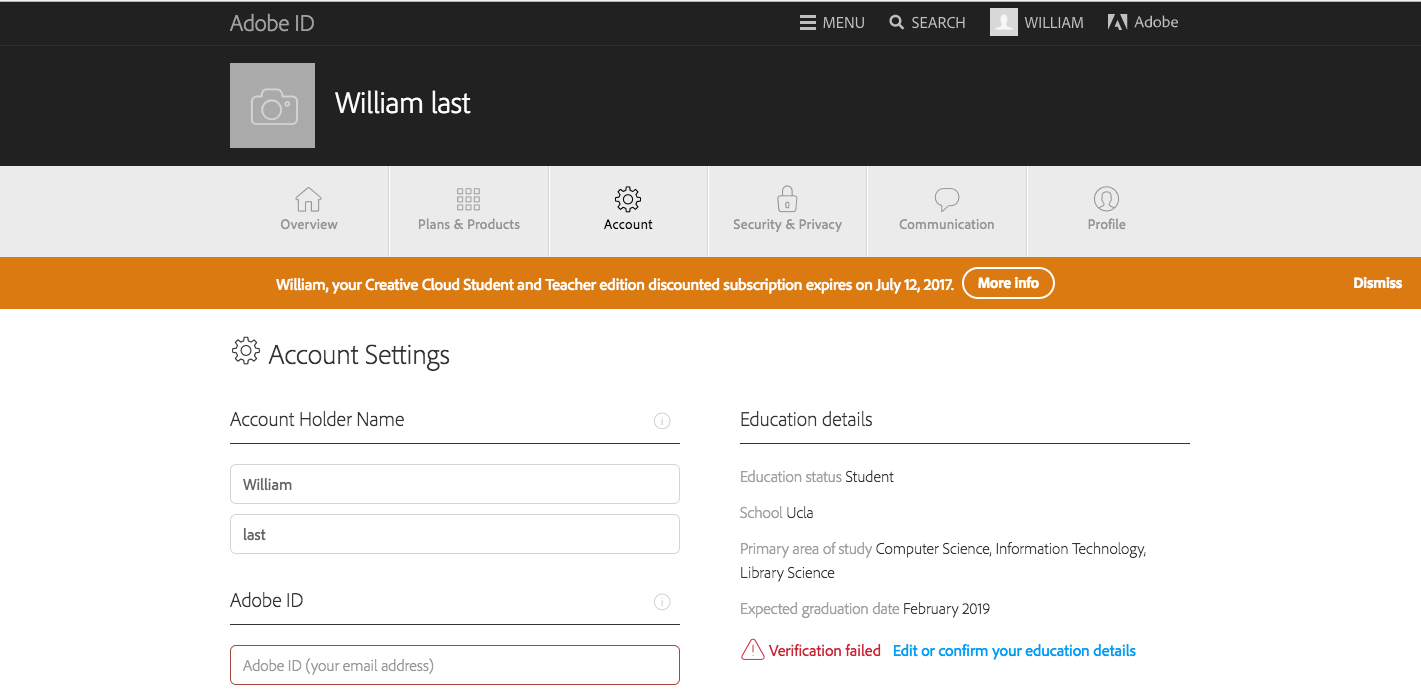This screenshot has width=1421, height=690.
Task: Click the Adobe ID email address field
Action: tap(454, 665)
